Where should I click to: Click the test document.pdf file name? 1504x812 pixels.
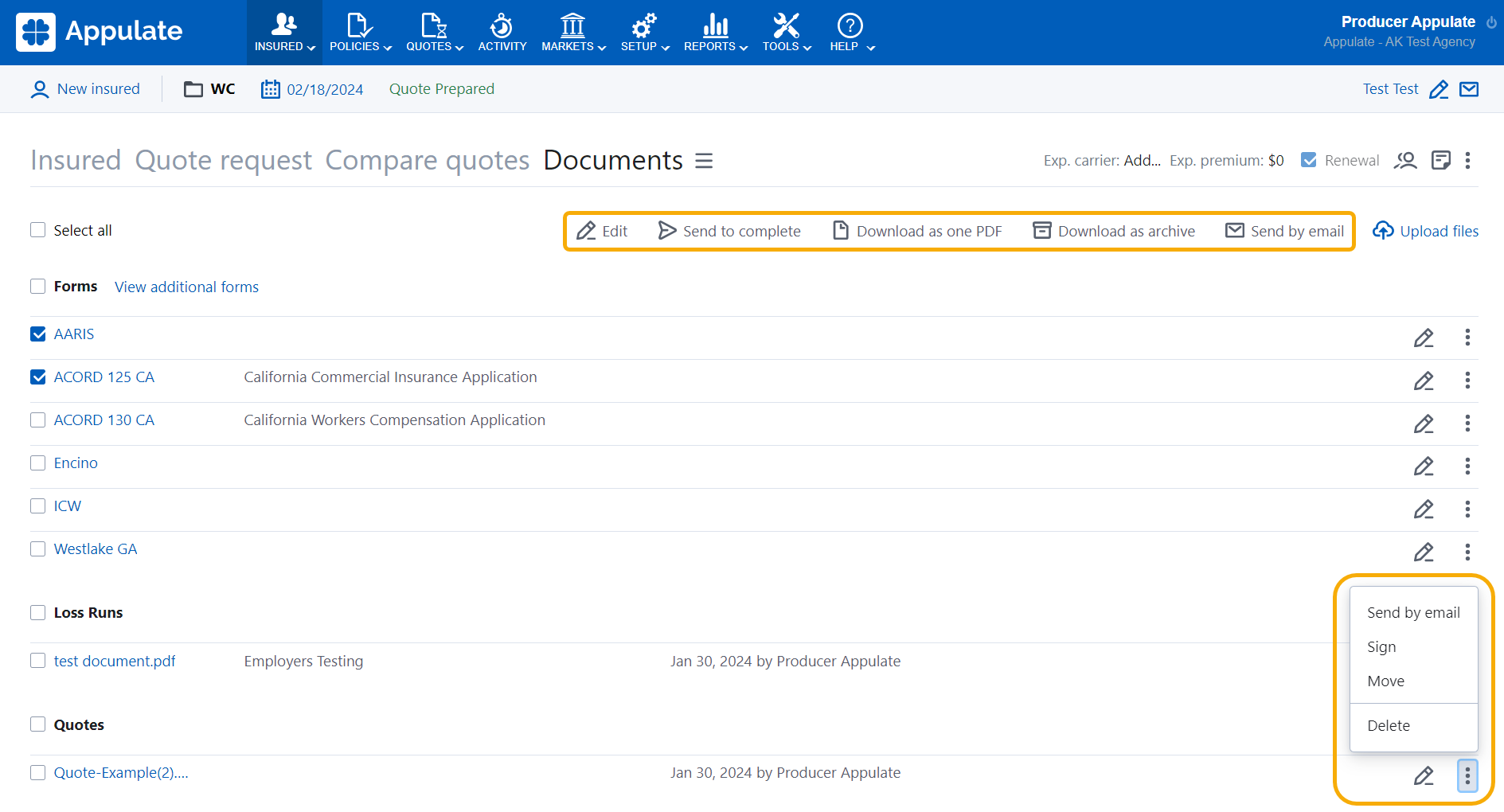[114, 661]
